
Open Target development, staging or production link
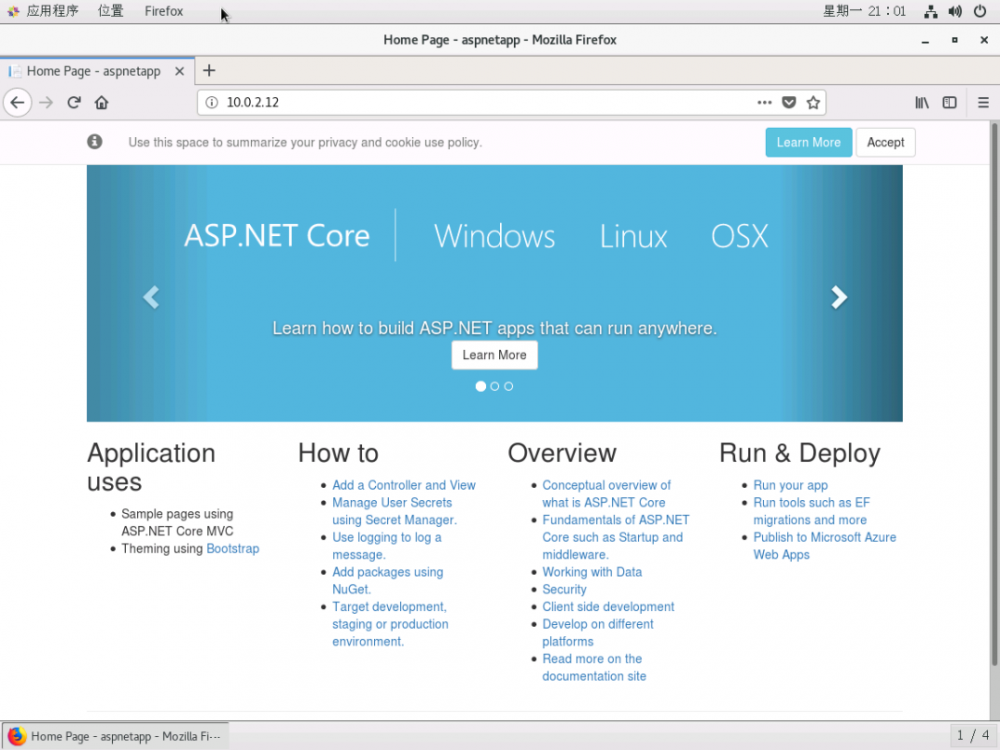coord(390,624)
